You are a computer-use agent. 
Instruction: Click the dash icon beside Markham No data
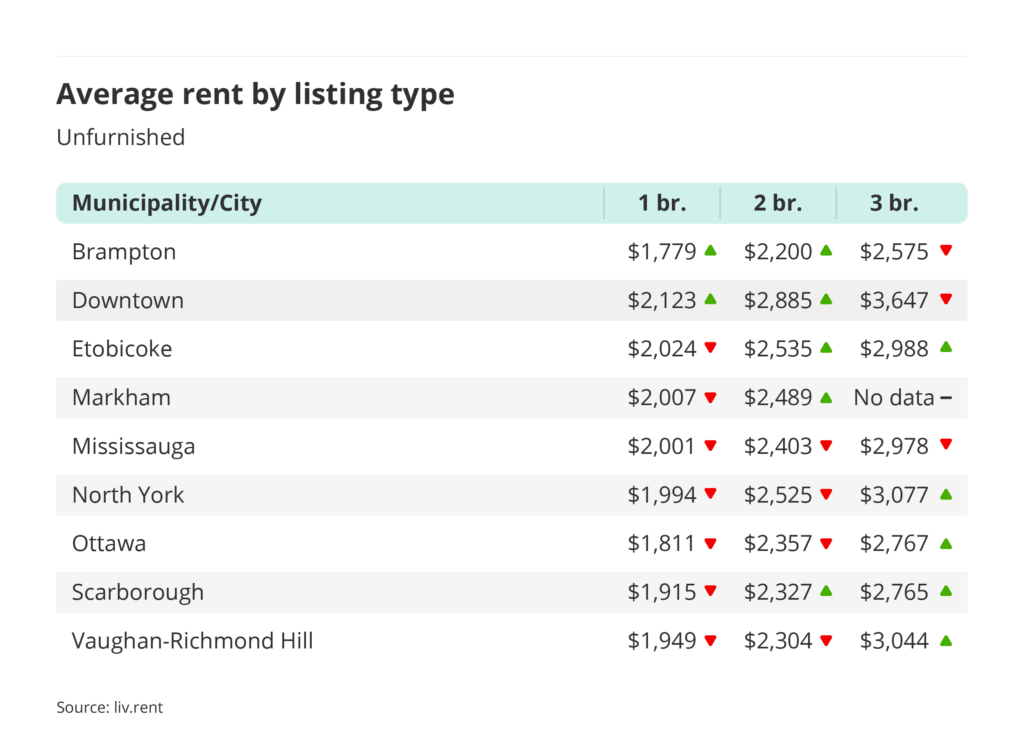tap(946, 398)
